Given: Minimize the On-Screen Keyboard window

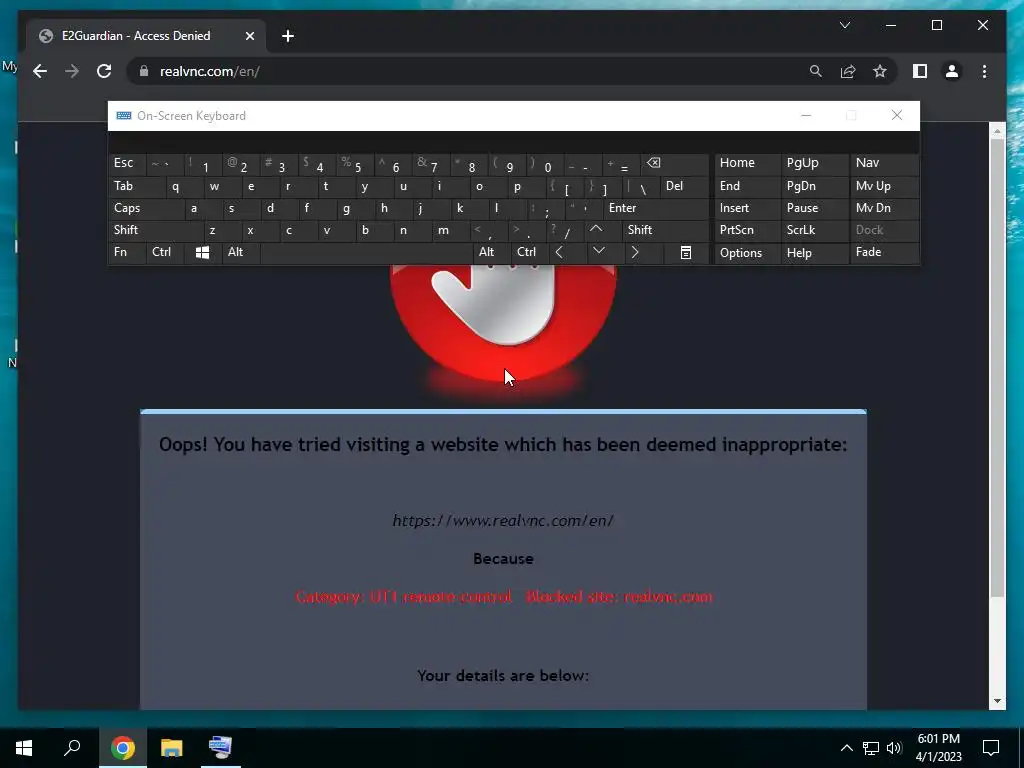Looking at the screenshot, I should pos(806,116).
